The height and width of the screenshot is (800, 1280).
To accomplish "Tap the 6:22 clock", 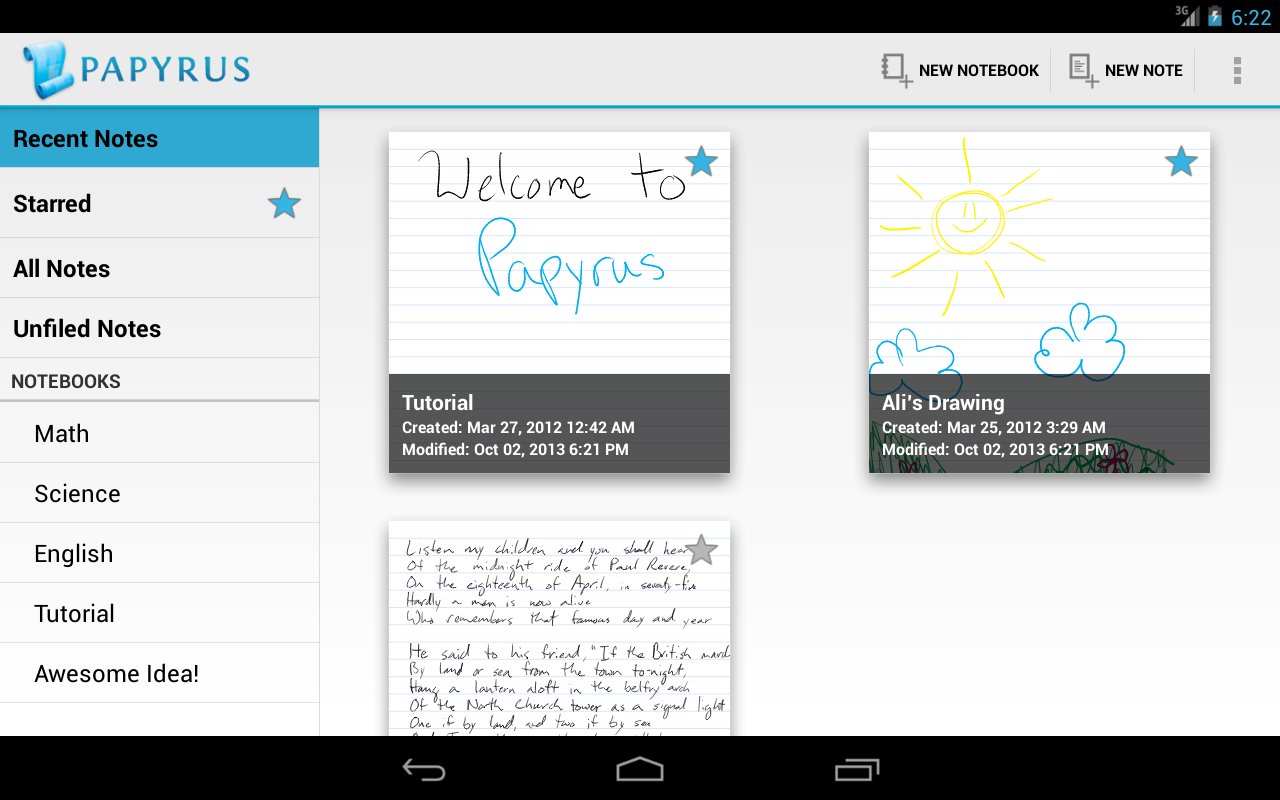I will (x=1251, y=17).
